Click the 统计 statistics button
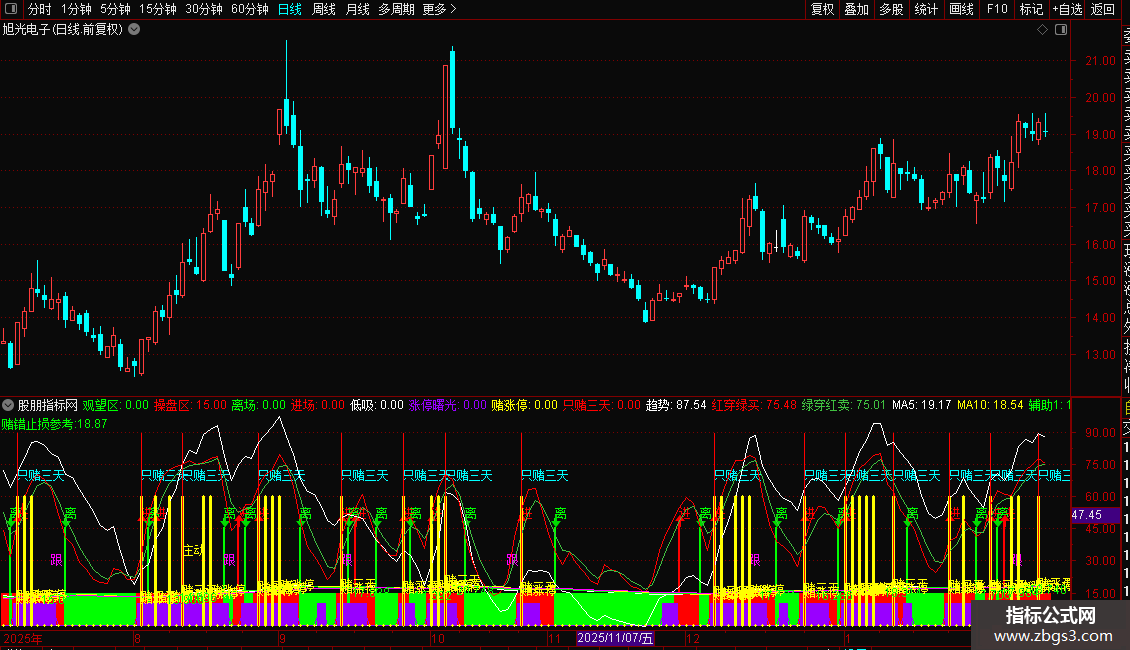Image resolution: width=1130 pixels, height=650 pixels. tap(926, 9)
